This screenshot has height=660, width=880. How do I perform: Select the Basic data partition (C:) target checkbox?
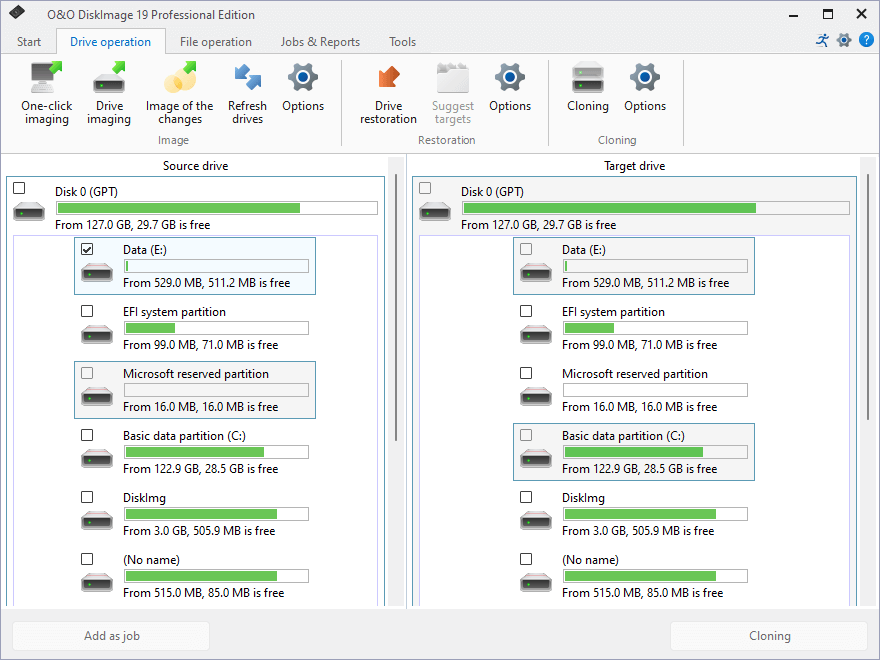coord(525,435)
